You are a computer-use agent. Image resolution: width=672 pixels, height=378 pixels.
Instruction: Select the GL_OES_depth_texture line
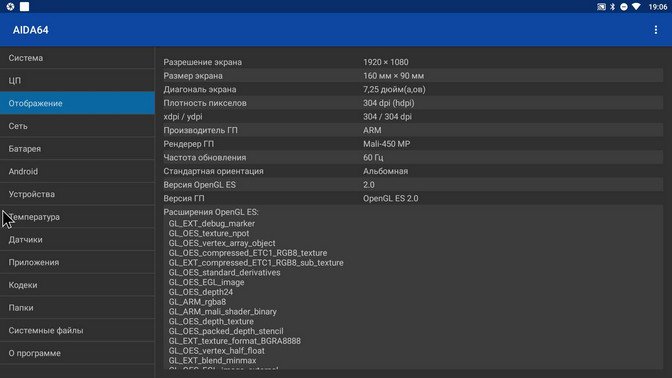pos(211,321)
